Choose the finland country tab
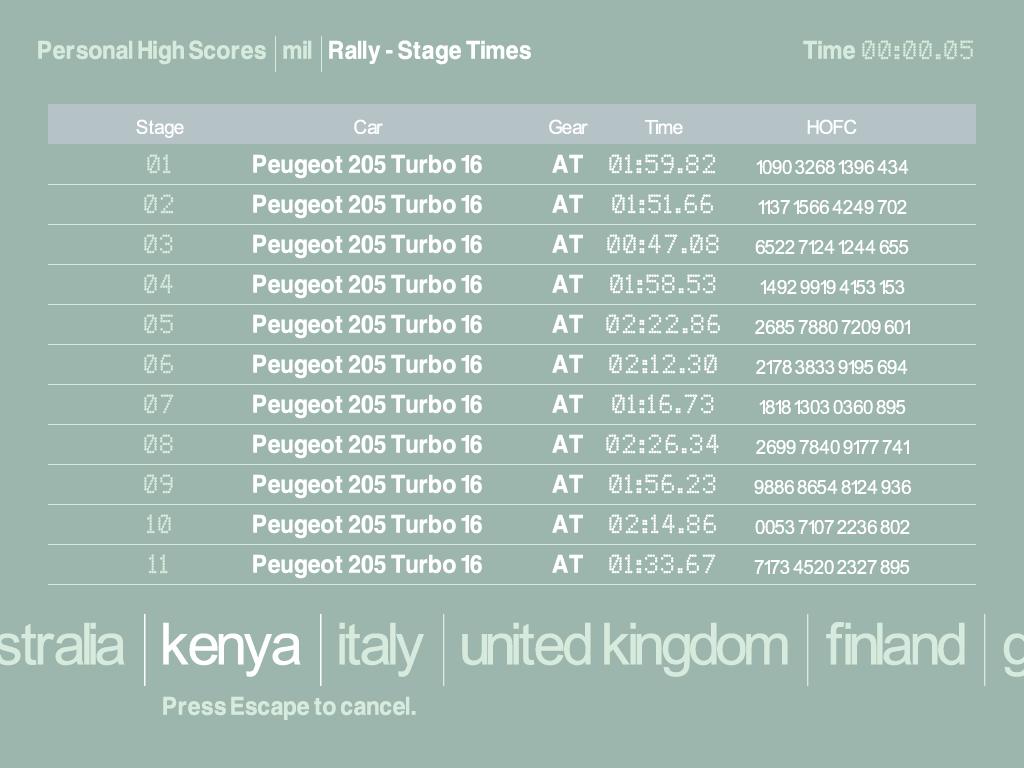1024x768 pixels. pyautogui.click(x=894, y=647)
